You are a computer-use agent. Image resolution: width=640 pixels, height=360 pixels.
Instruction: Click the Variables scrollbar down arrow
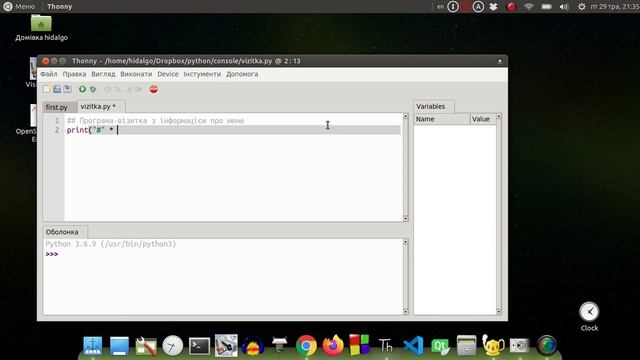pos(499,312)
